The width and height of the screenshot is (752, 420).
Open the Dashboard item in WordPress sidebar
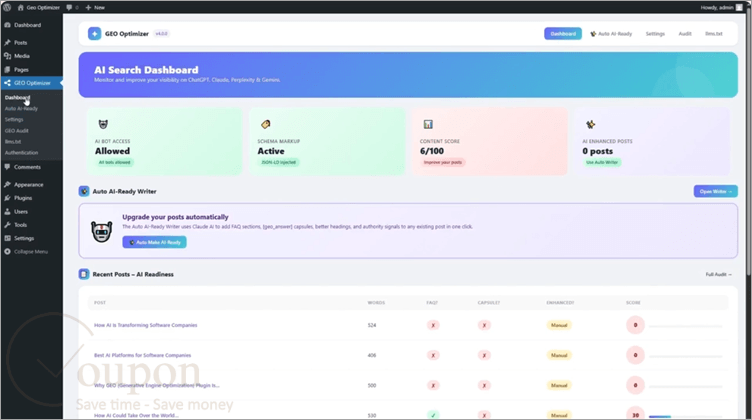(27, 25)
